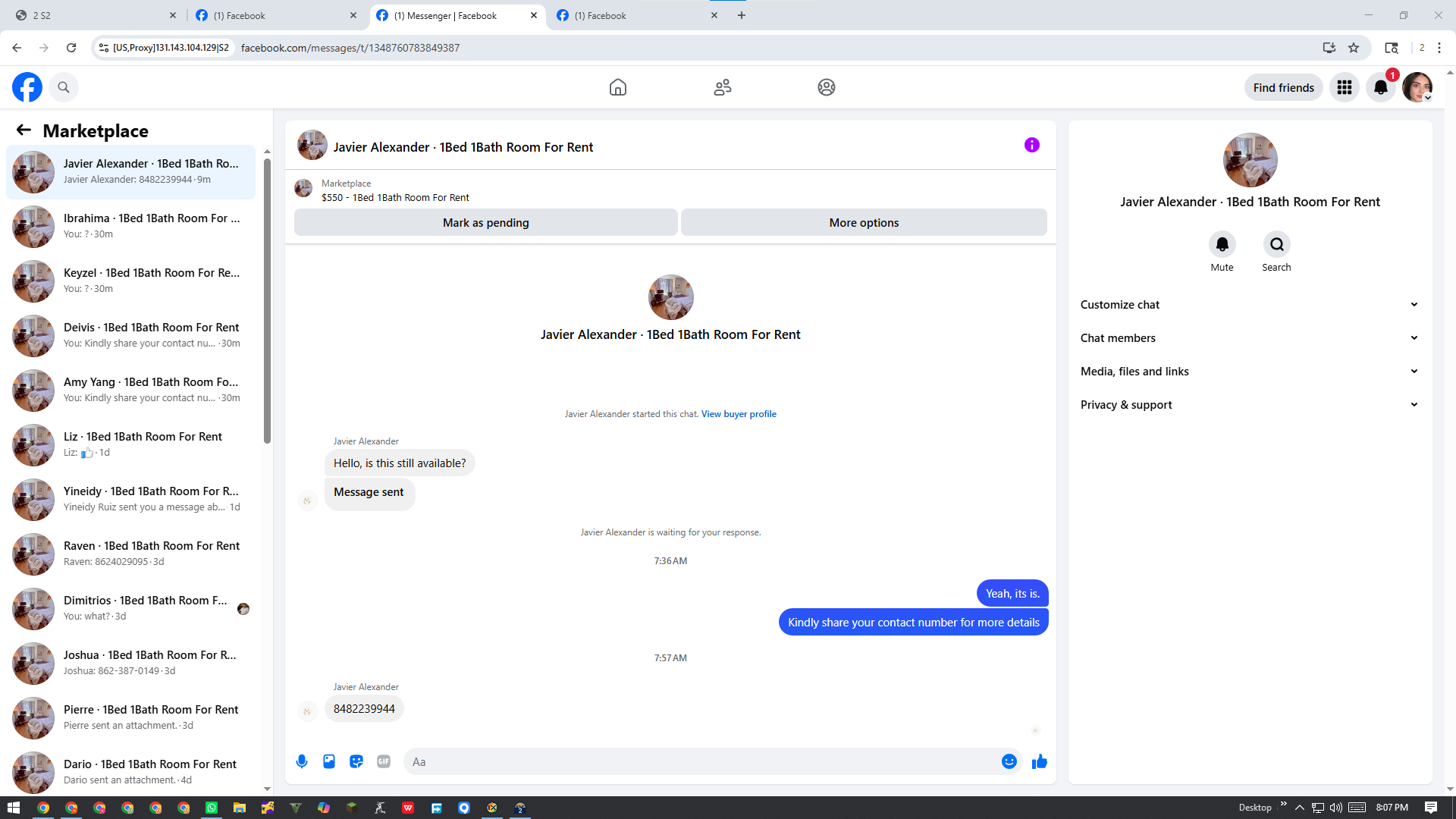
Task: Open the Liz conversation
Action: tap(130, 444)
